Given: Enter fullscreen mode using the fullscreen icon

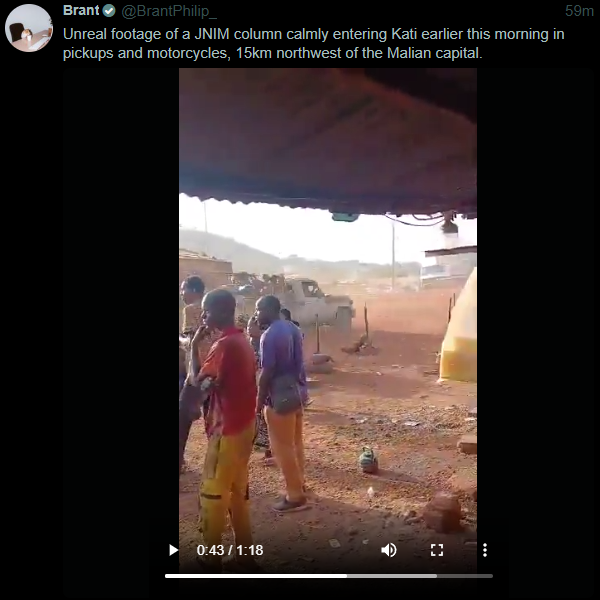Looking at the screenshot, I should pyautogui.click(x=437, y=550).
